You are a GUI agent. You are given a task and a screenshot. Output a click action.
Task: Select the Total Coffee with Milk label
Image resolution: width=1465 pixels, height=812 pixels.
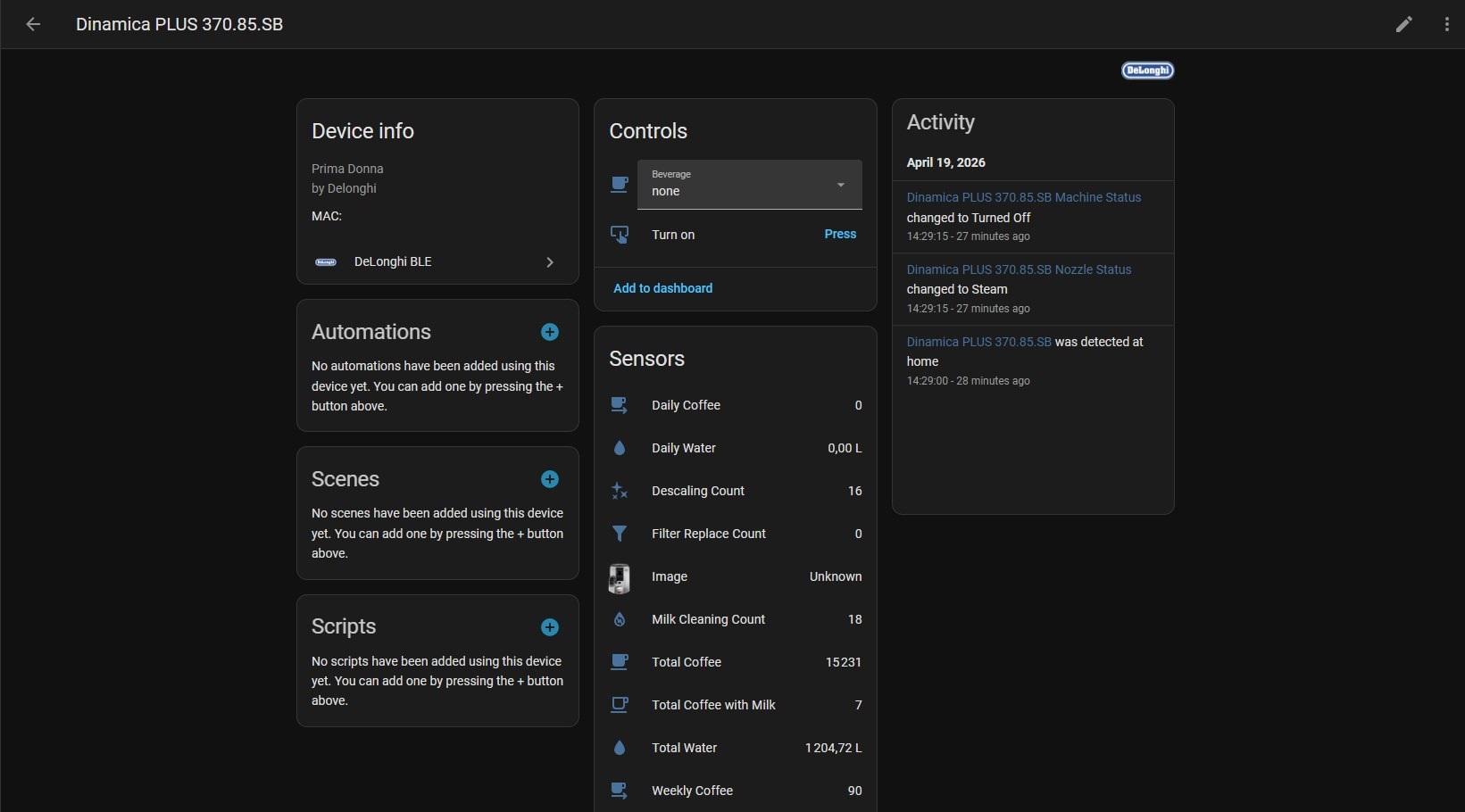pos(713,705)
